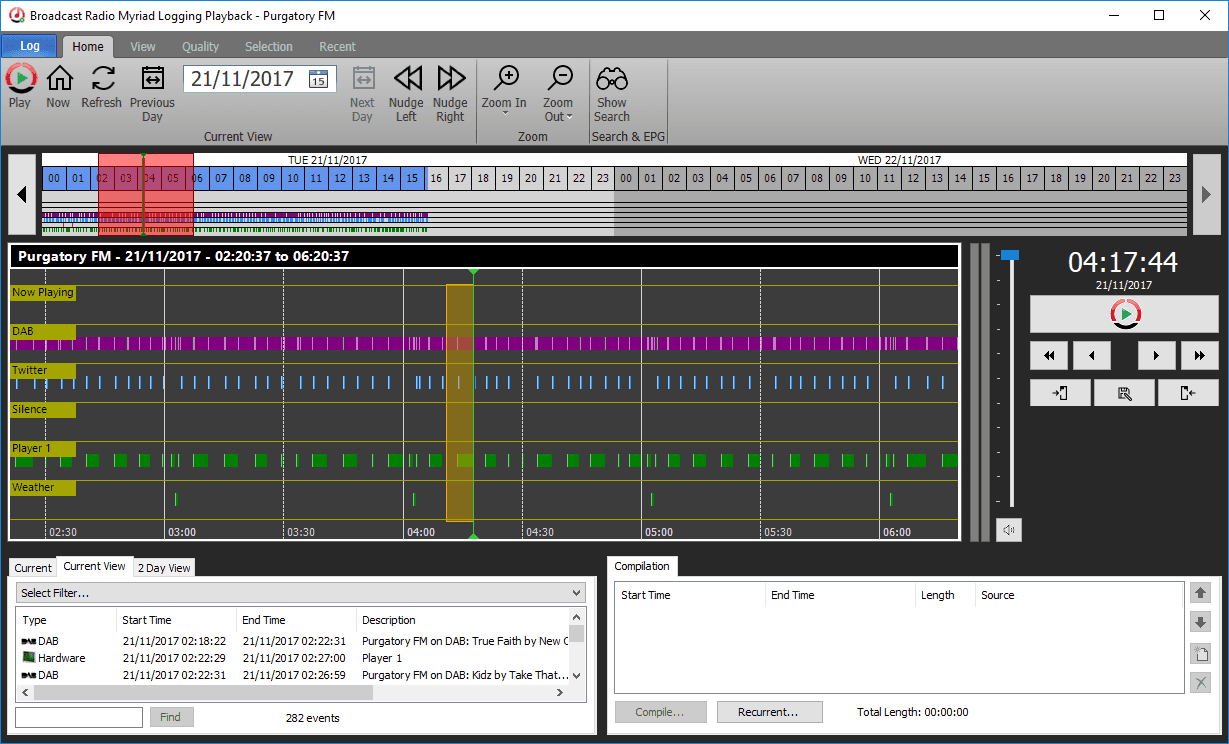Screen dimensions: 1229x744
Task: Open the Quality ribbon tab
Action: click(200, 46)
